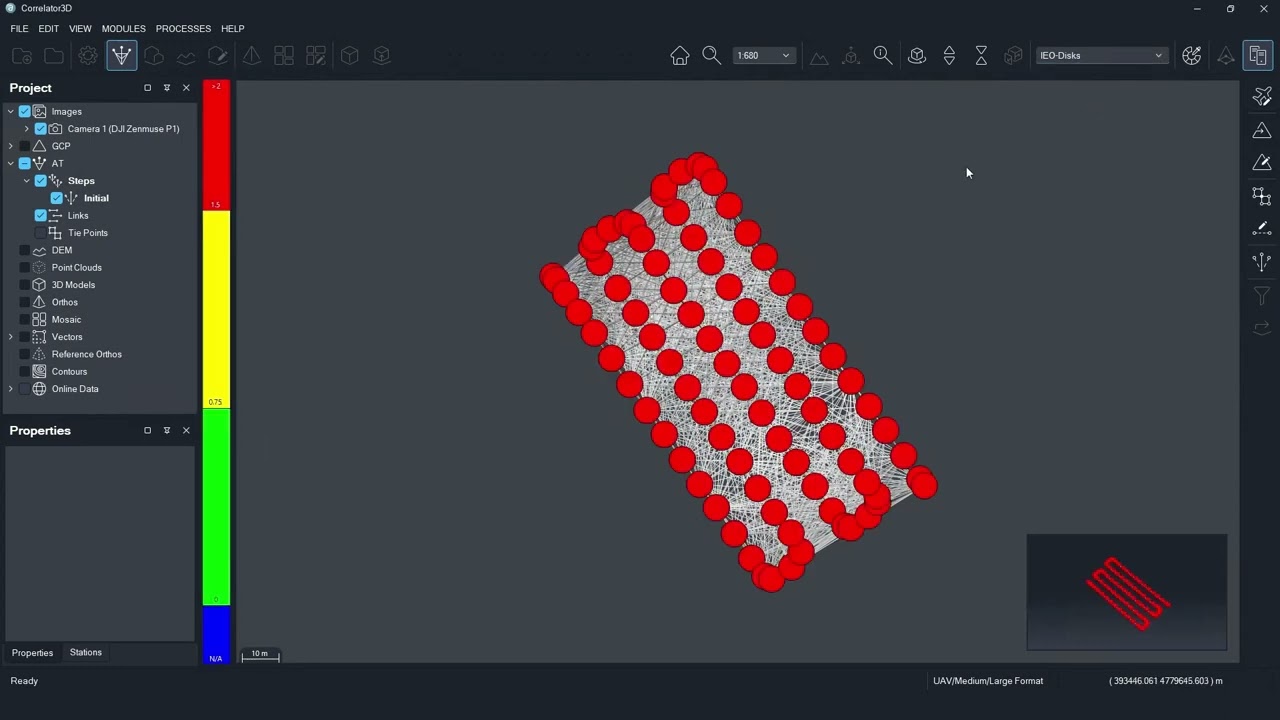This screenshot has height=720, width=1280.
Task: Switch to the Properties tab
Action: pos(32,653)
